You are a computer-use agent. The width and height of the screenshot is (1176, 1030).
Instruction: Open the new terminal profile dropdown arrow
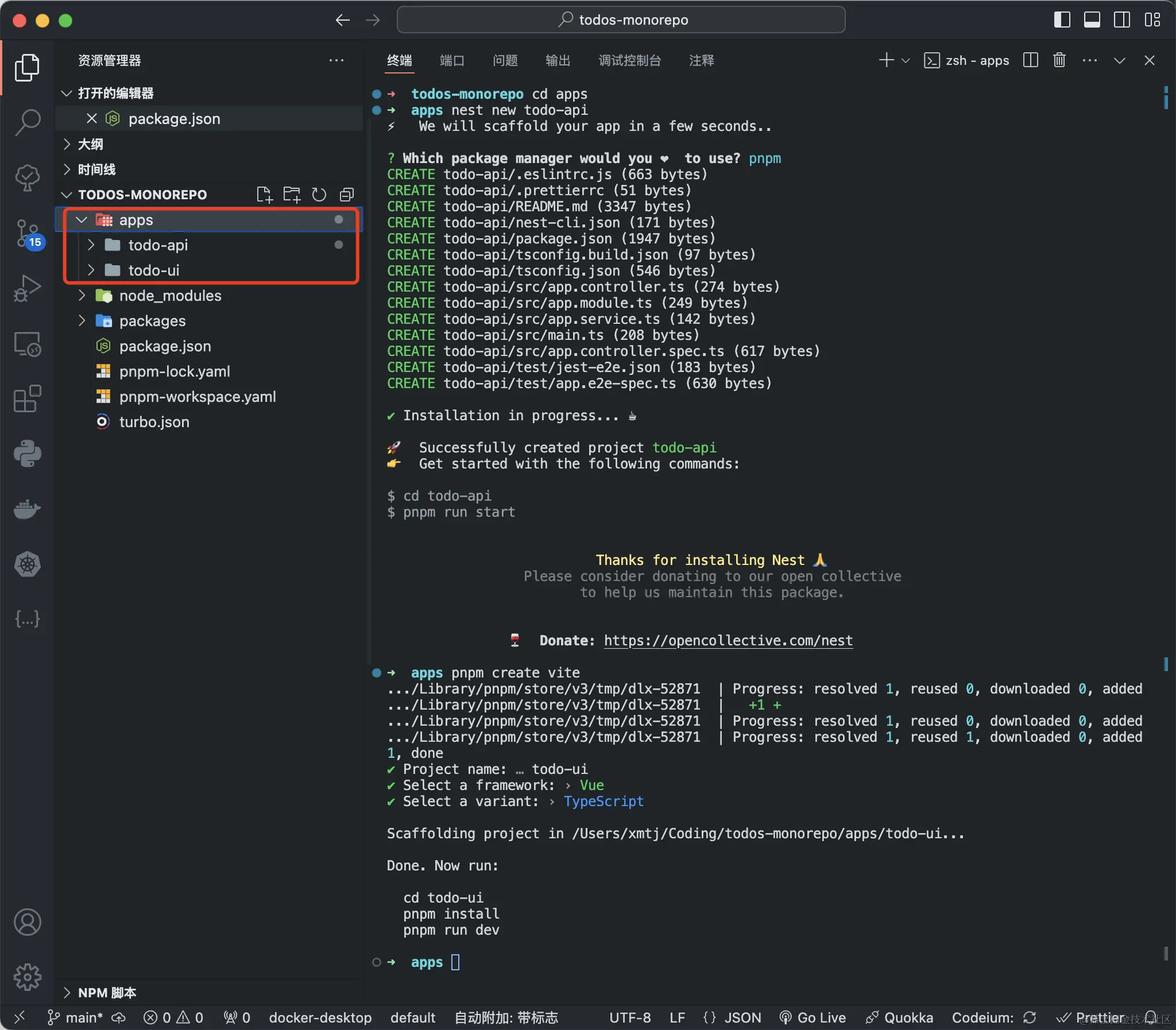[x=906, y=60]
